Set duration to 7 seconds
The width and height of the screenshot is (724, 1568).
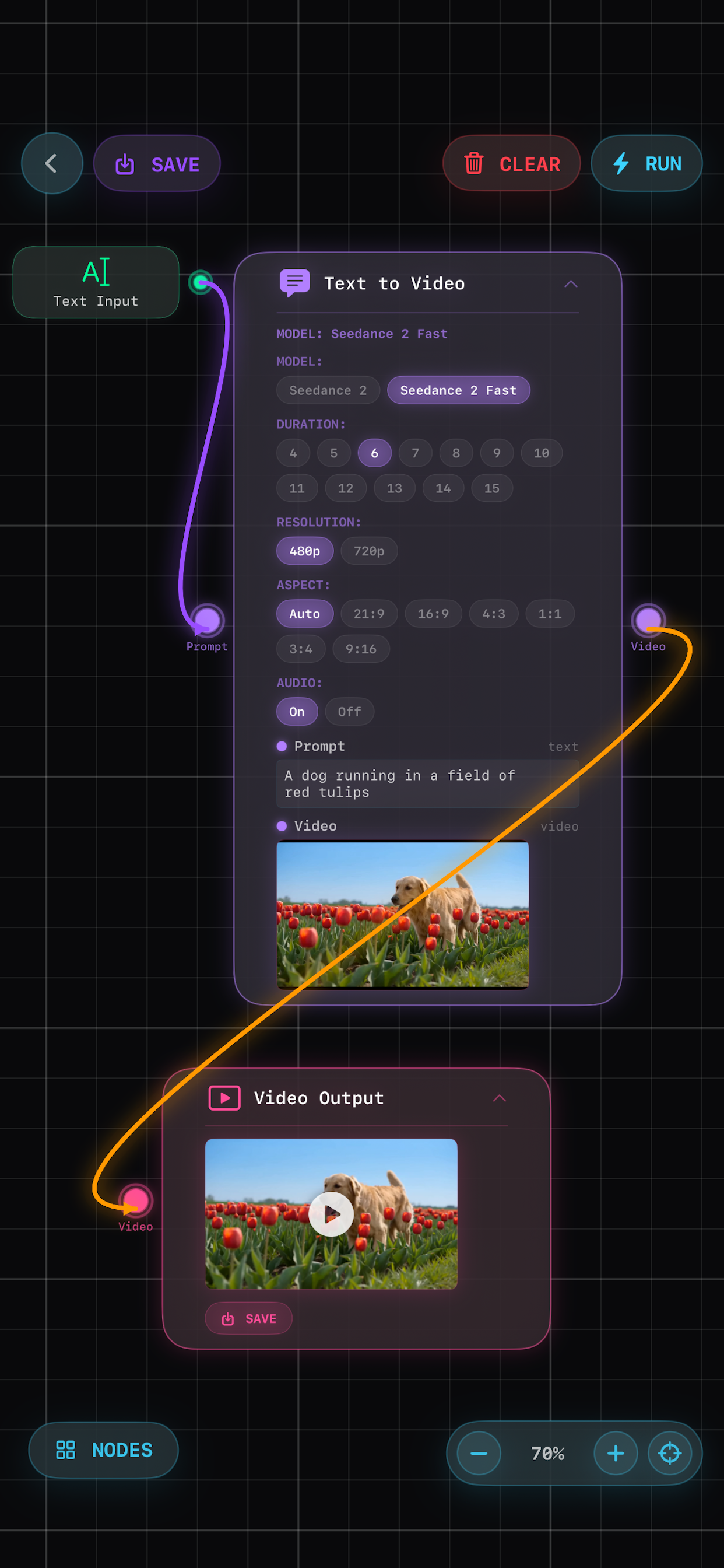click(x=416, y=453)
